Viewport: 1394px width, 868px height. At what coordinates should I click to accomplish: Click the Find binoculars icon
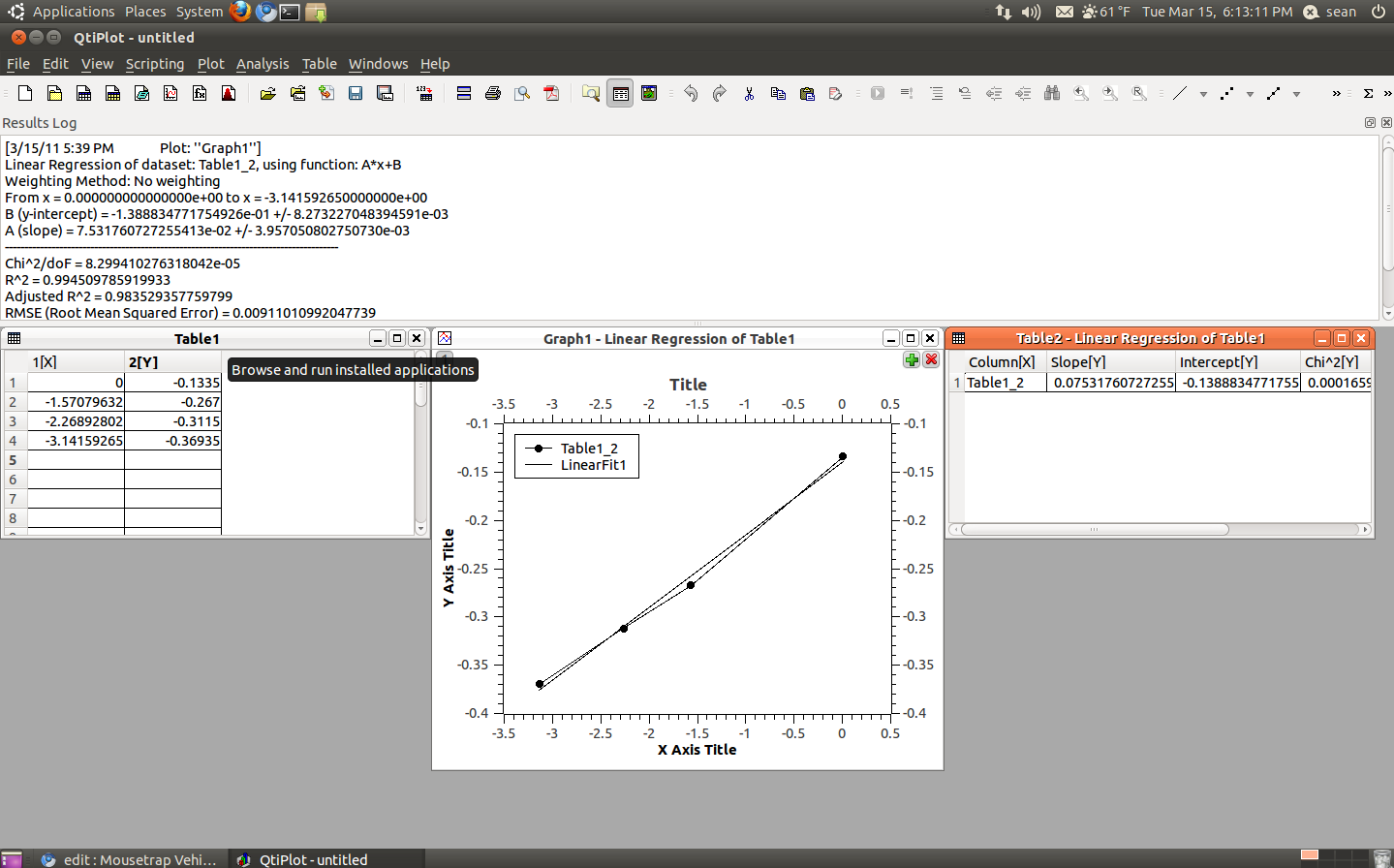pos(1052,93)
